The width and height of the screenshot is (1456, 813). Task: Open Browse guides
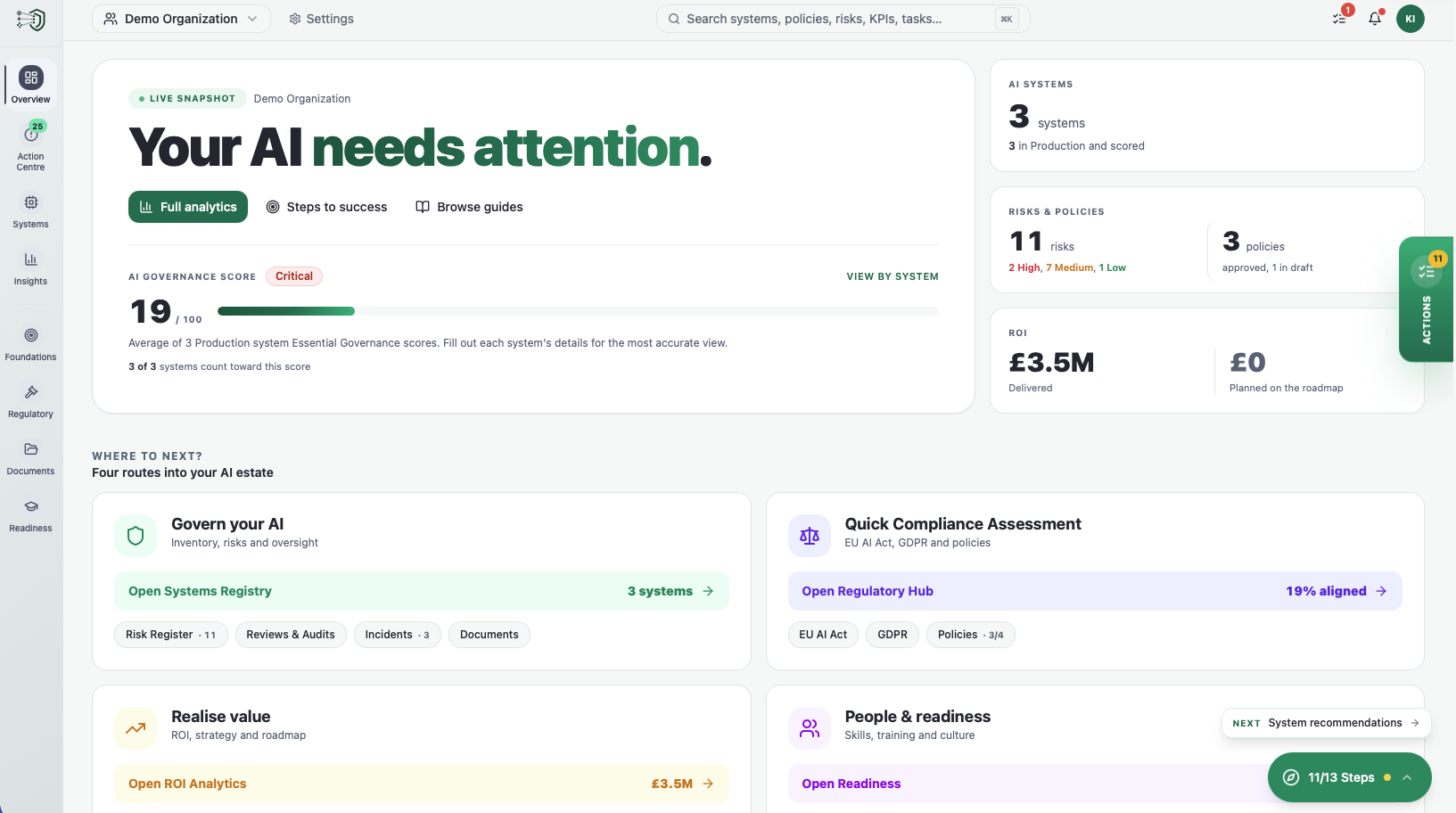coord(470,207)
